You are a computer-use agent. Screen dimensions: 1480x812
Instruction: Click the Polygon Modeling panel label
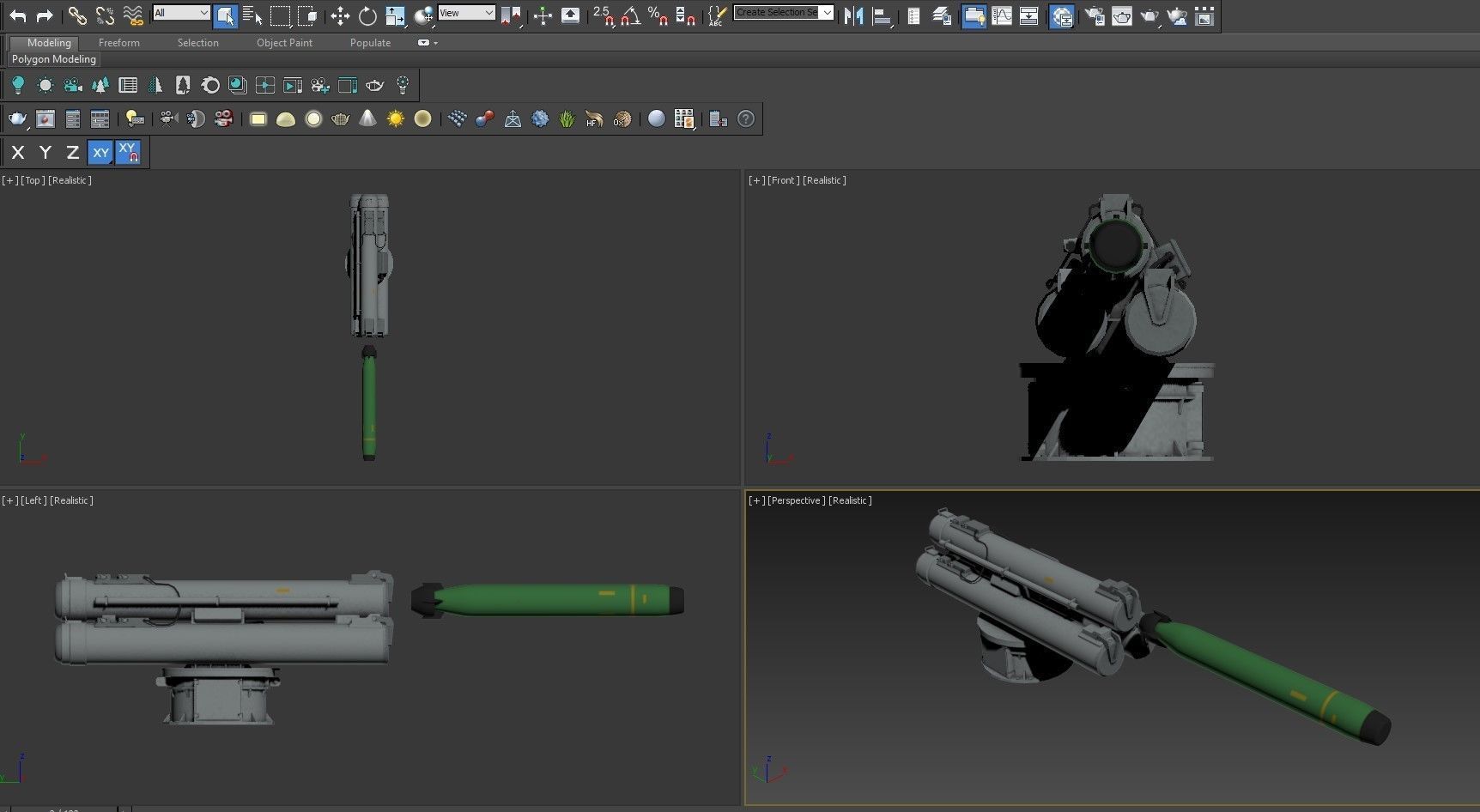click(x=54, y=59)
